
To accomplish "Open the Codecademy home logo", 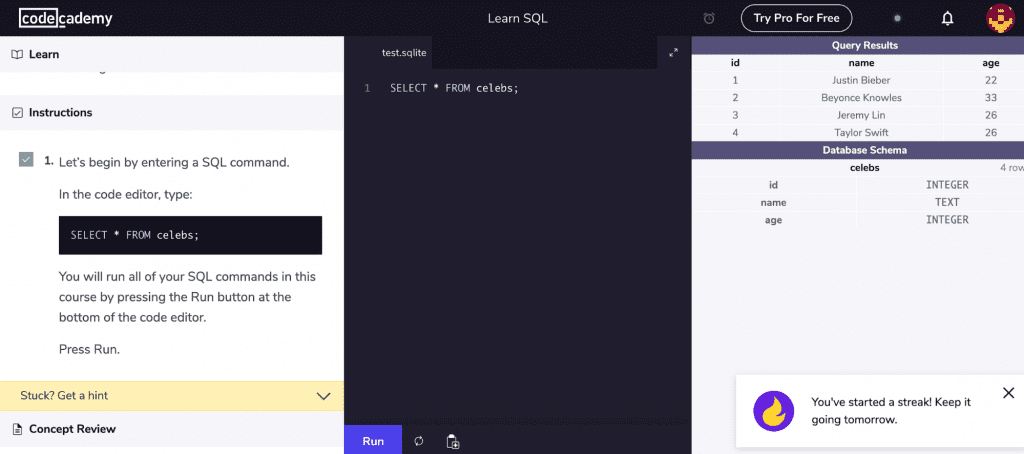I will pyautogui.click(x=65, y=18).
